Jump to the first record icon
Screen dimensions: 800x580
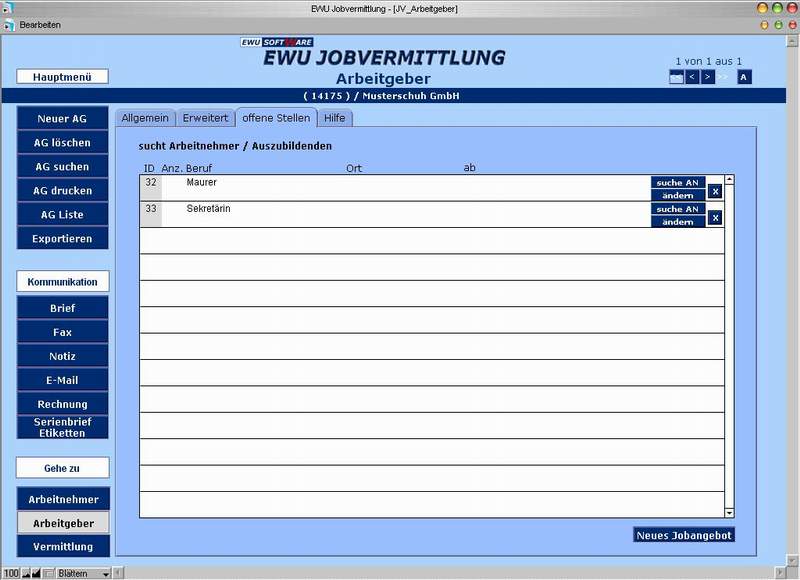click(x=676, y=77)
